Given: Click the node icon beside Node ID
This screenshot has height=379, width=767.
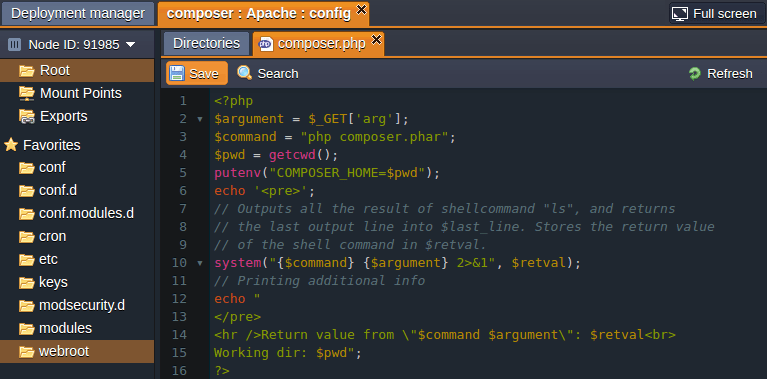Looking at the screenshot, I should pyautogui.click(x=14, y=45).
